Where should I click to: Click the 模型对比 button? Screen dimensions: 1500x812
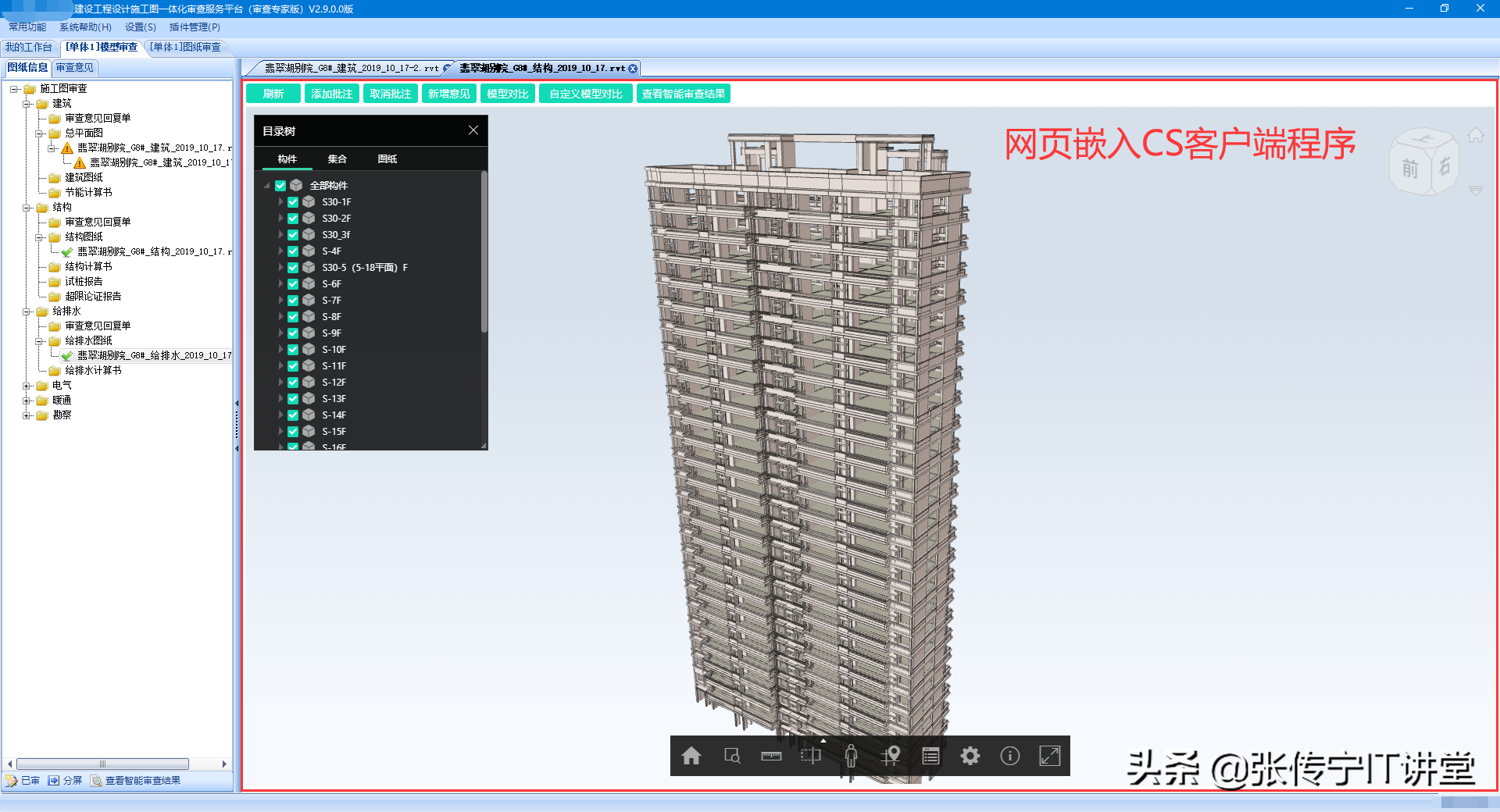point(507,94)
